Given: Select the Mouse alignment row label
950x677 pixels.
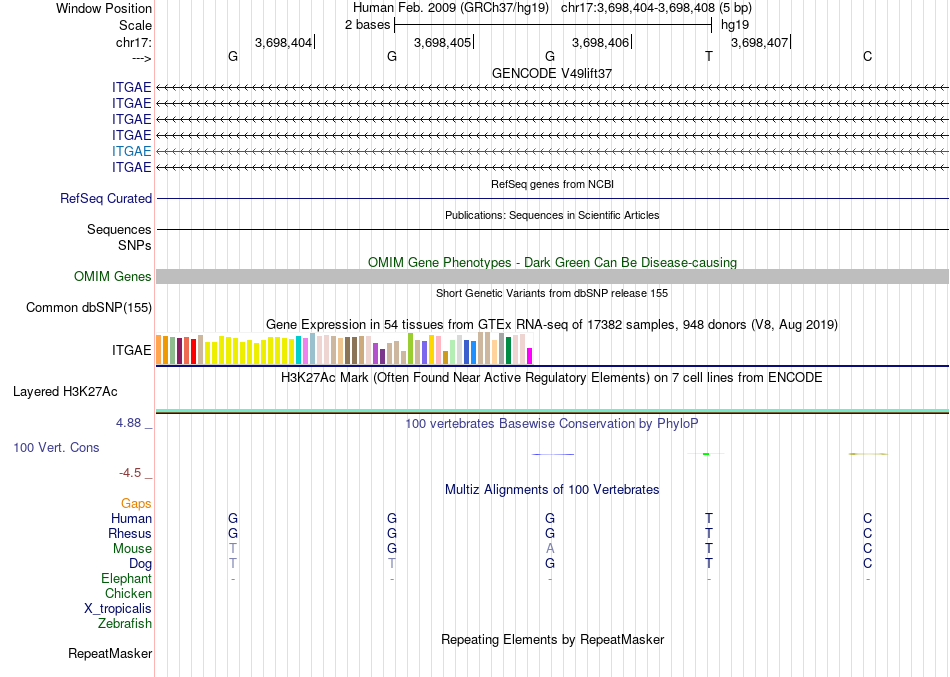Looking at the screenshot, I should click(132, 549).
